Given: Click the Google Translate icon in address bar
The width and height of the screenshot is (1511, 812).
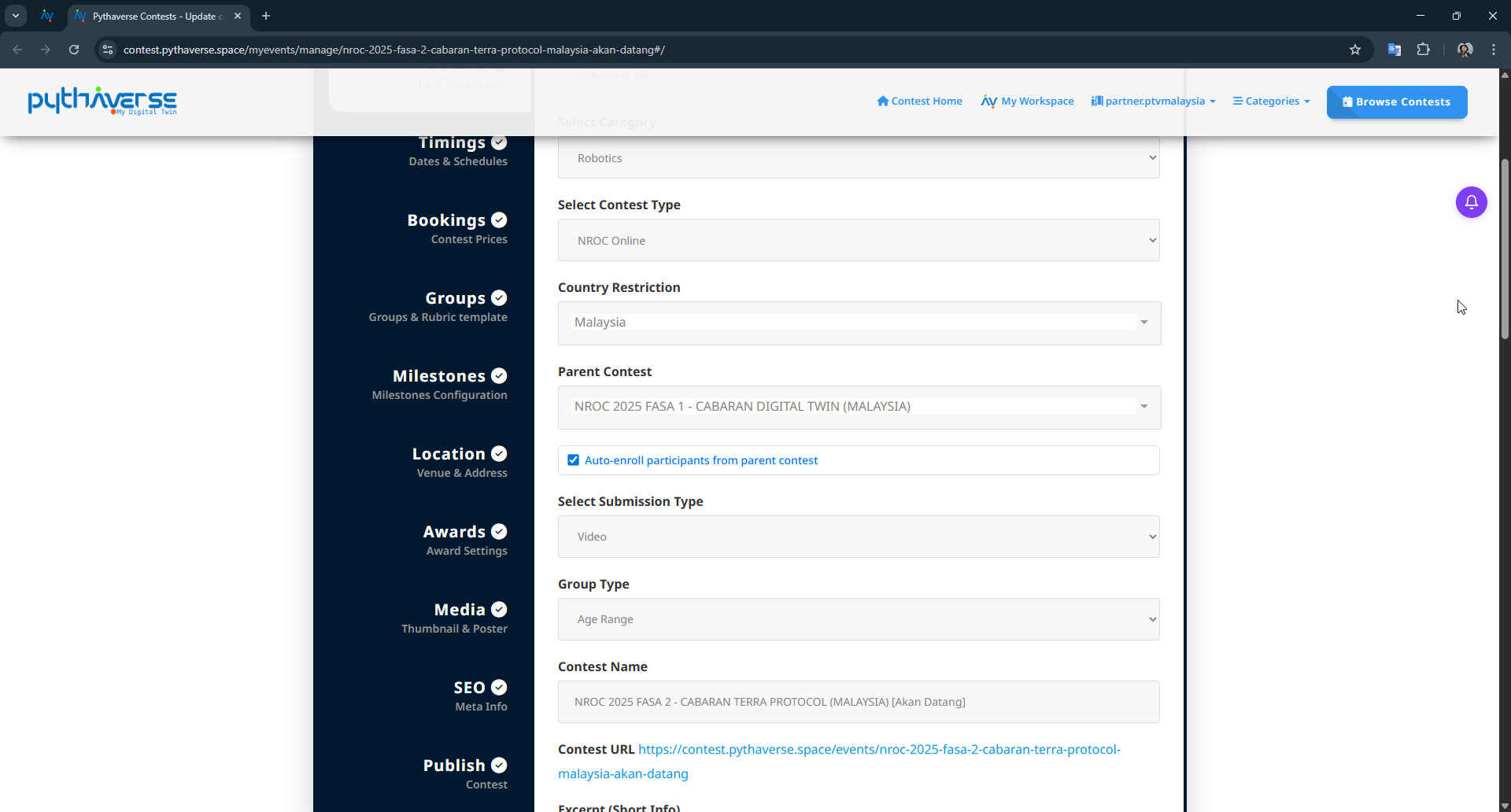Looking at the screenshot, I should (x=1395, y=50).
